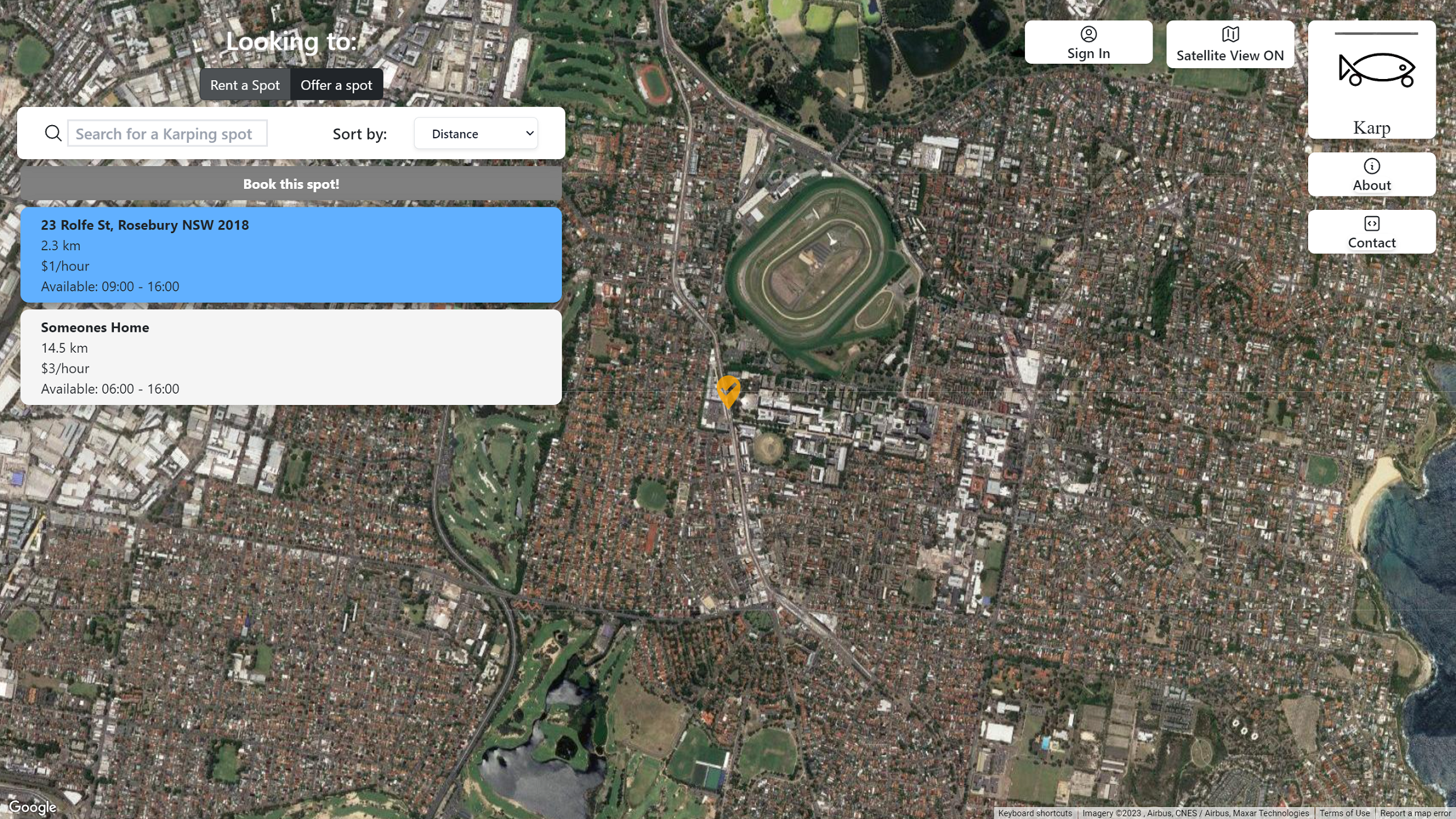Click the magnifying glass search icon

[53, 133]
